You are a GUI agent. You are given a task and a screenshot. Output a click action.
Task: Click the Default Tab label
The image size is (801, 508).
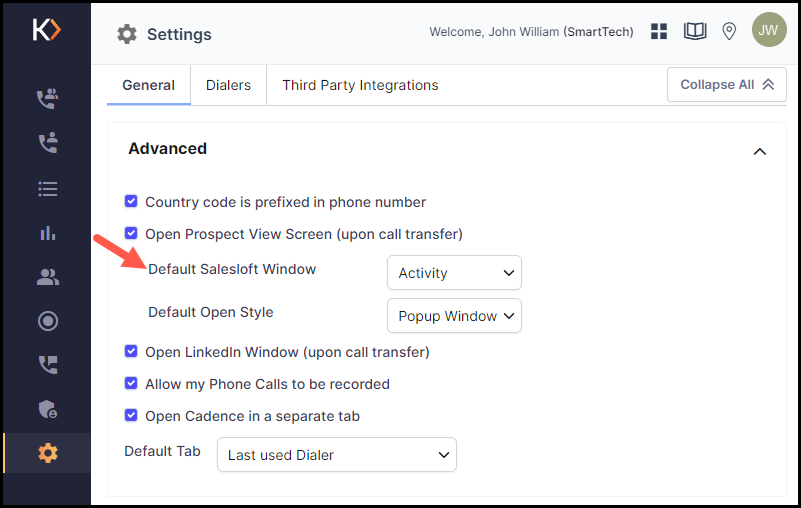(x=162, y=451)
